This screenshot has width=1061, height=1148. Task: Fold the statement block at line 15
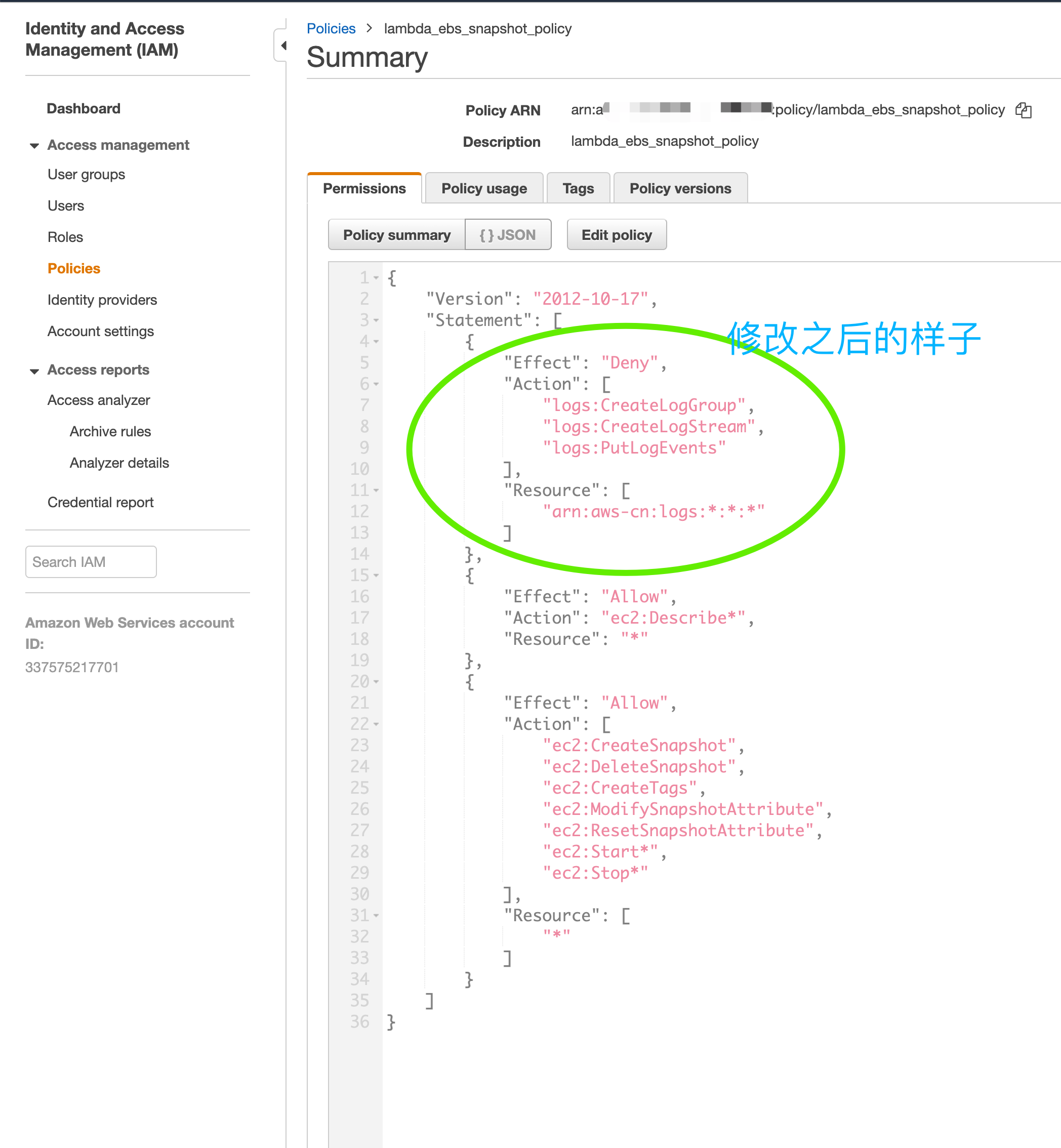(x=376, y=575)
